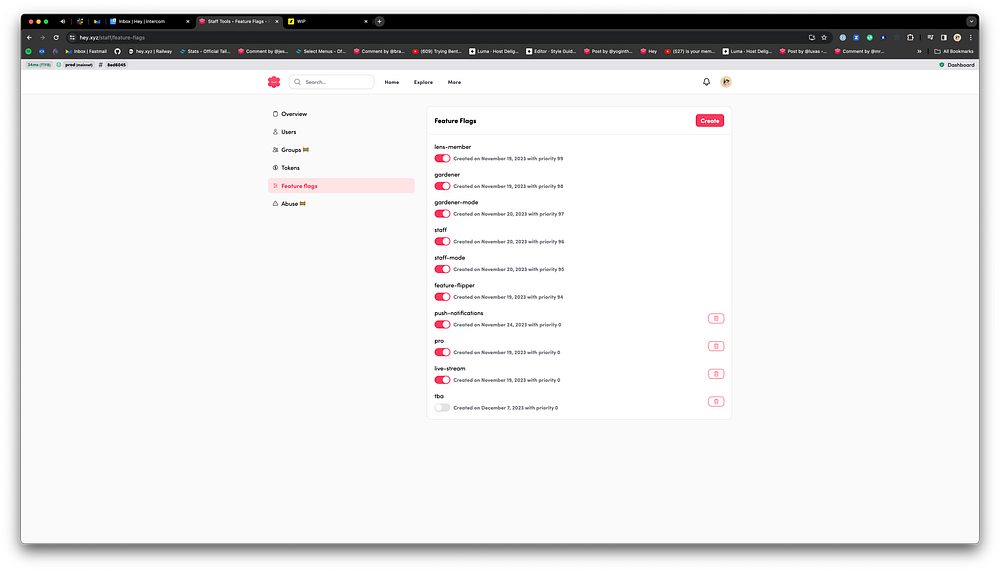This screenshot has height=571, width=1000.
Task: Delete the tba feature flag
Action: pyautogui.click(x=716, y=401)
